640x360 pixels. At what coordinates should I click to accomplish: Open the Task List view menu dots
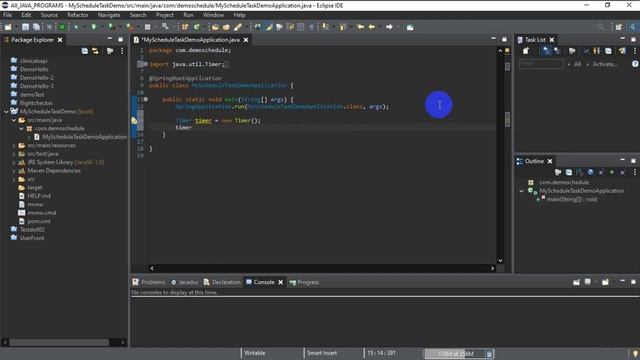tap(635, 51)
